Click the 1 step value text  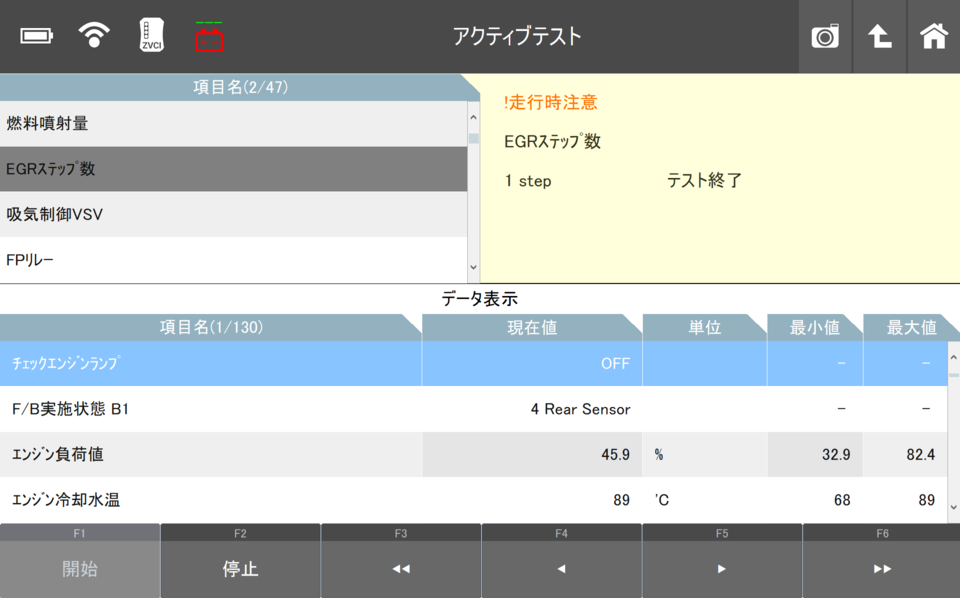pos(528,181)
